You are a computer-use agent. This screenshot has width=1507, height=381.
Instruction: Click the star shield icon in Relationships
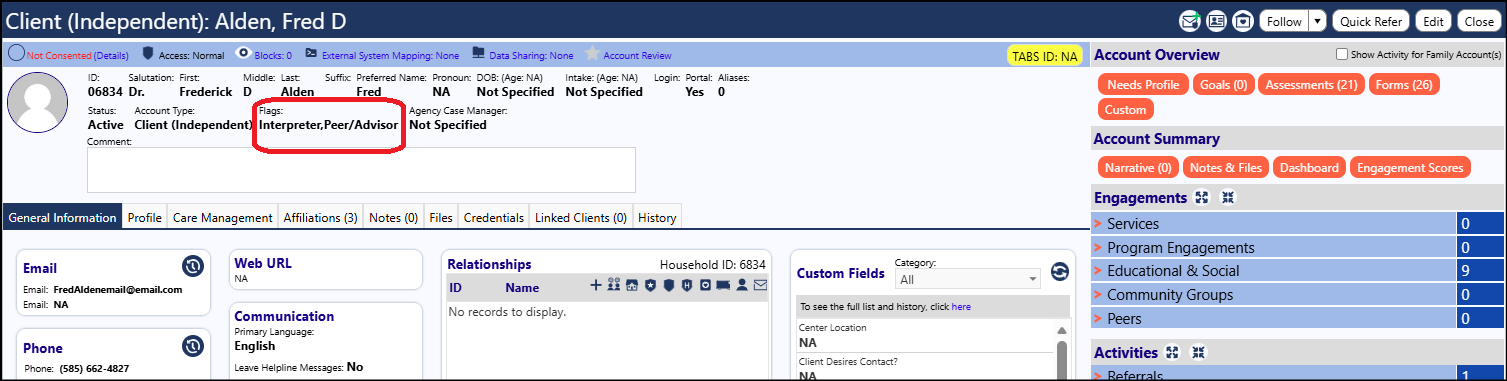coord(650,286)
